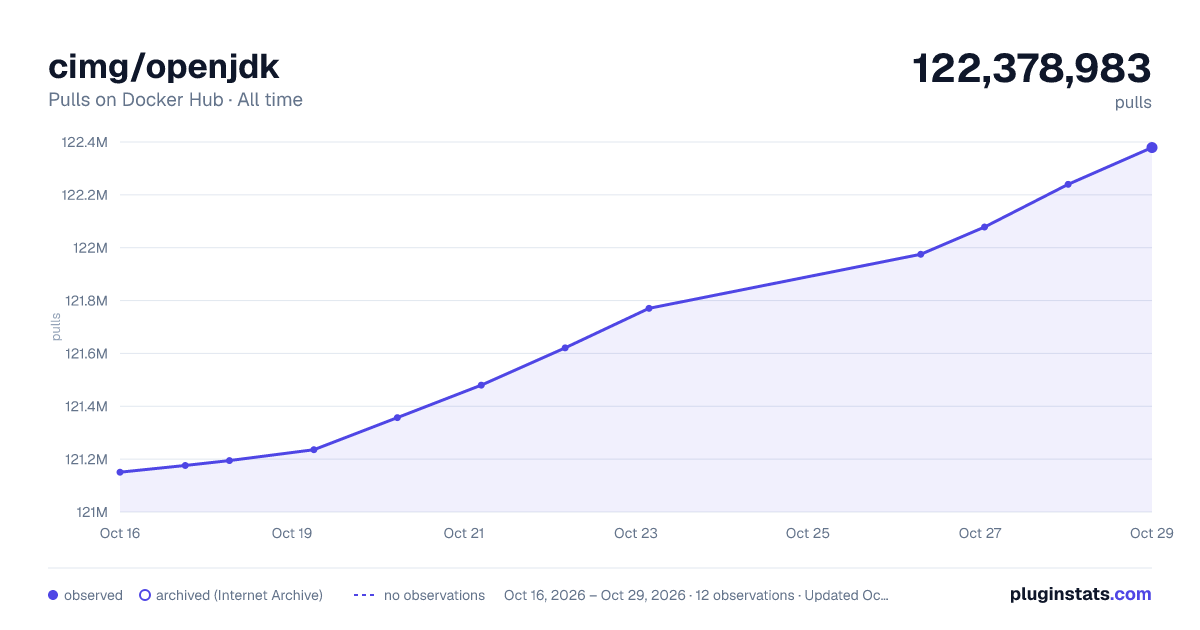Click the data point at Oct 19
The height and width of the screenshot is (630, 1200).
coord(314,450)
